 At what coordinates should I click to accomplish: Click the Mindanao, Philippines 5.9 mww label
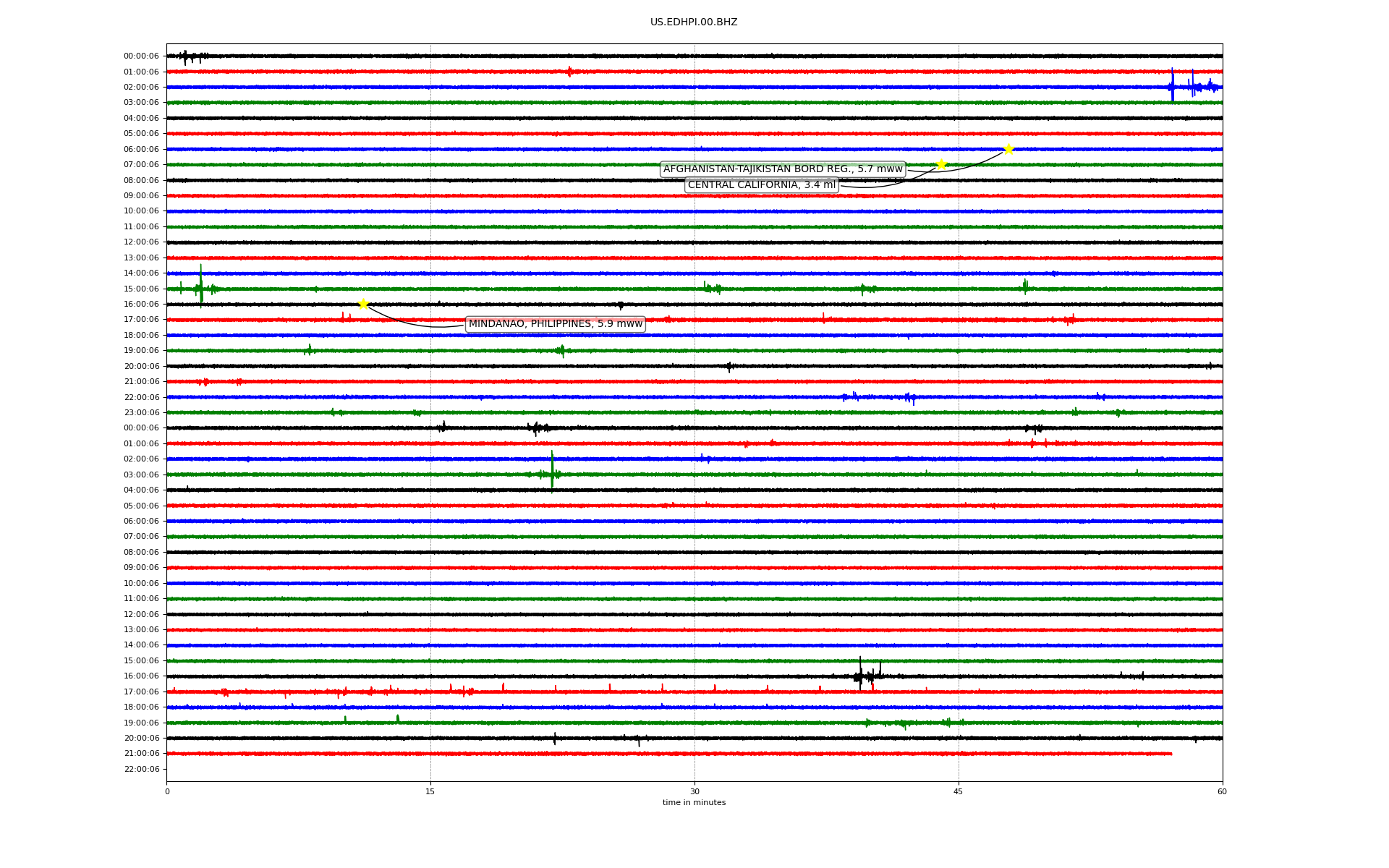pos(555,324)
